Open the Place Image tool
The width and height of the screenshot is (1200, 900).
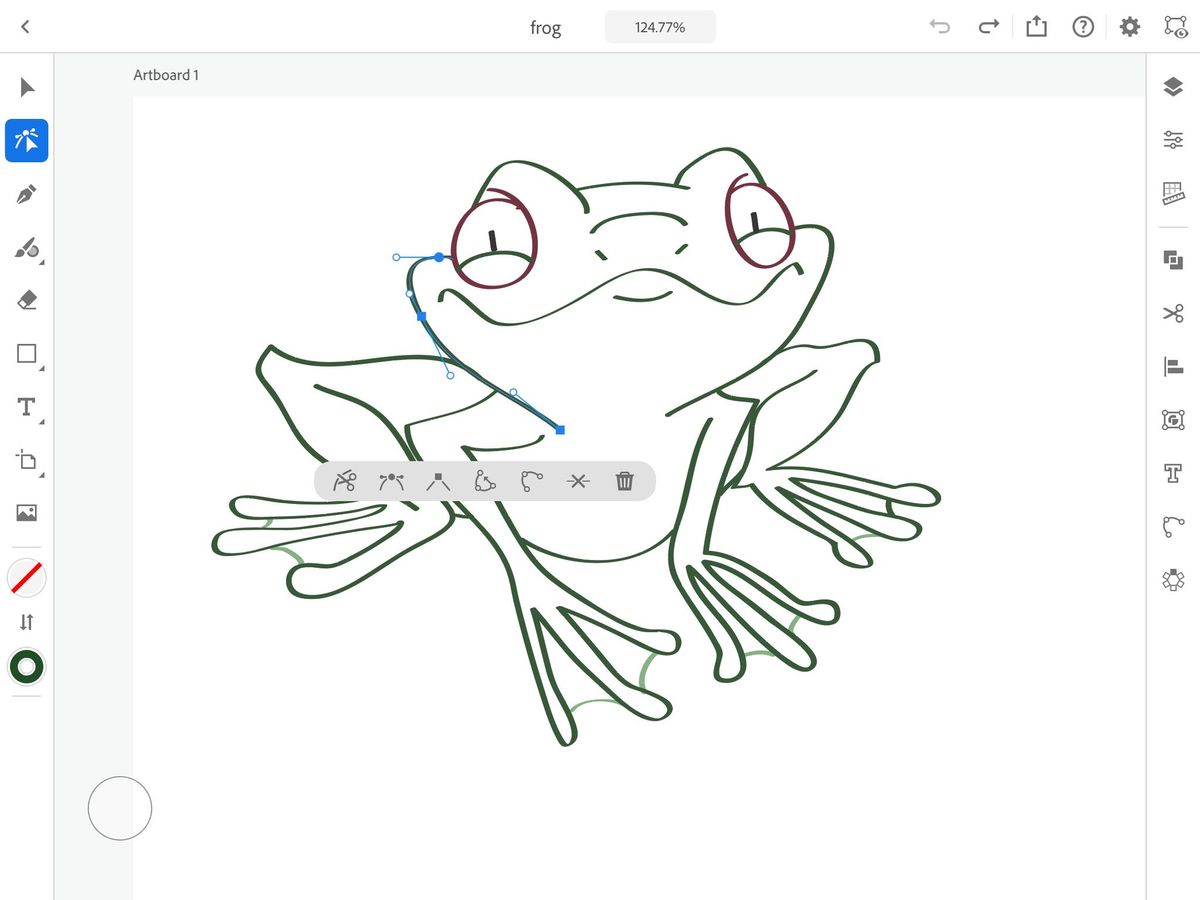26,514
